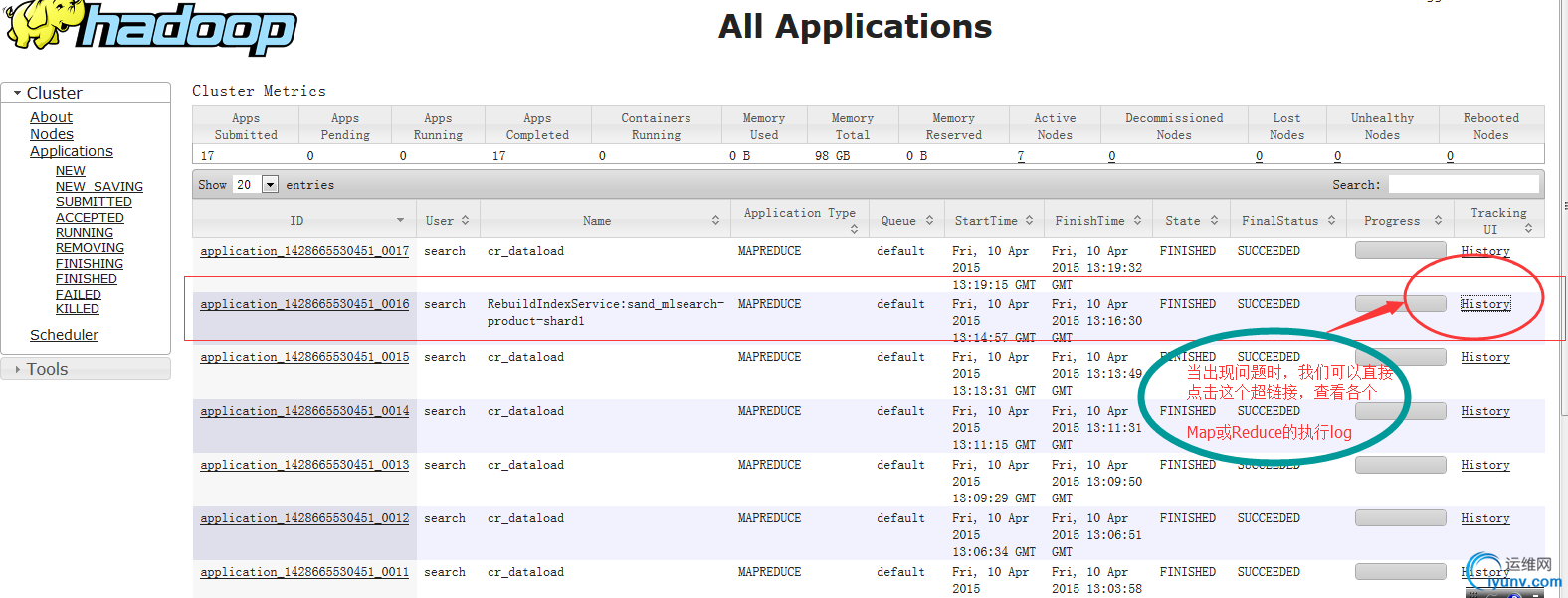Open Rebooted Nodes count link
Viewport: 1568px width, 598px height.
(x=1450, y=156)
